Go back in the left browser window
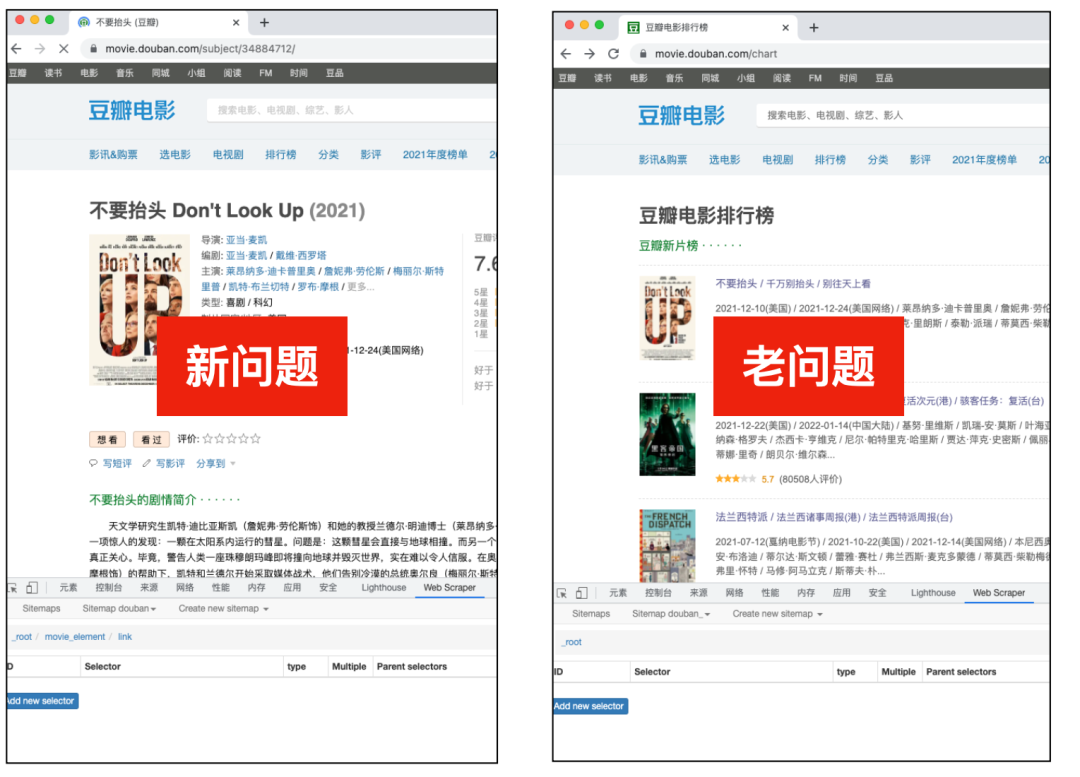The height and width of the screenshot is (777, 1080). tap(16, 48)
